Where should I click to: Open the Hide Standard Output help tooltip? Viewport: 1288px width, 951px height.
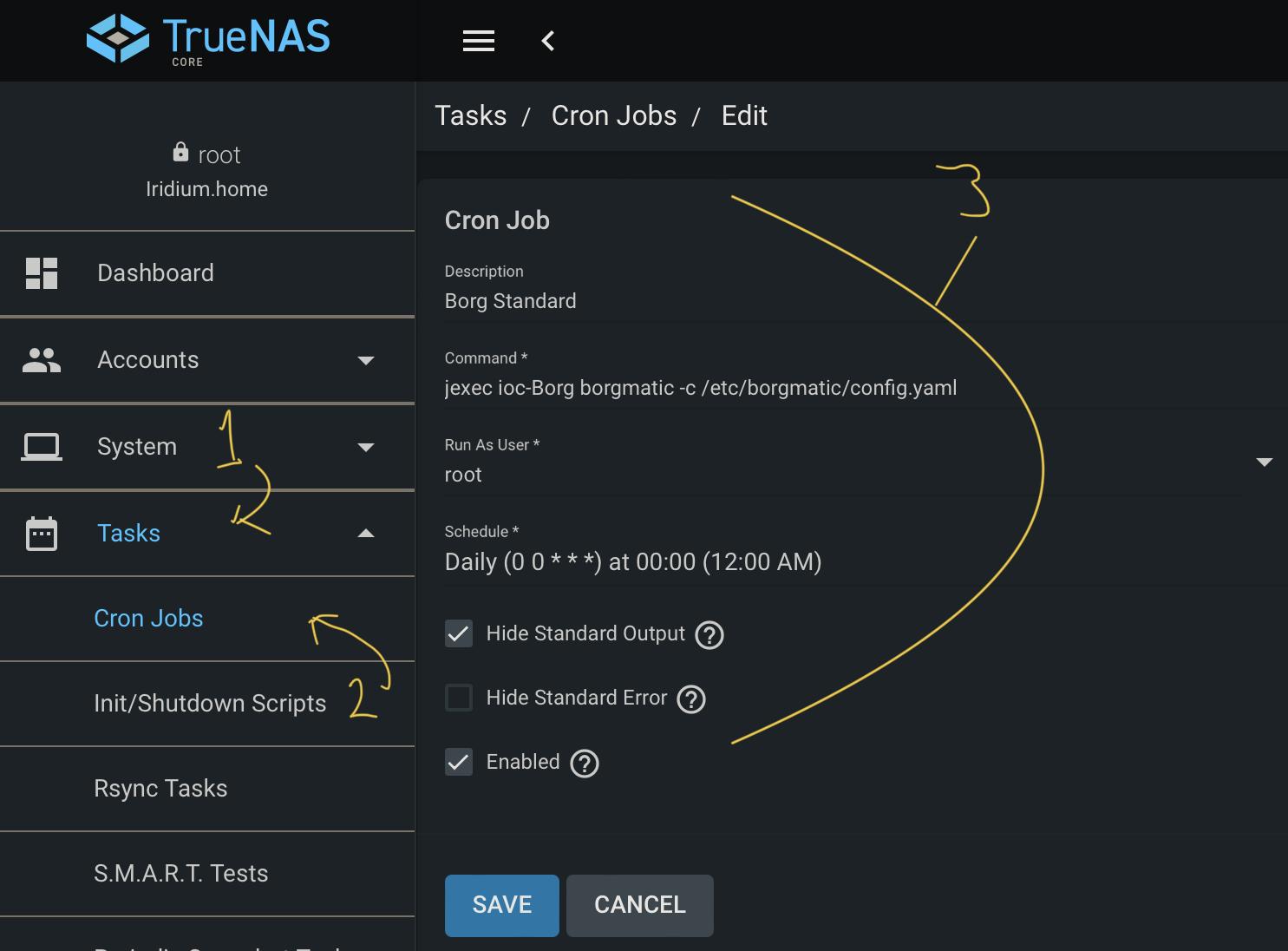point(708,634)
